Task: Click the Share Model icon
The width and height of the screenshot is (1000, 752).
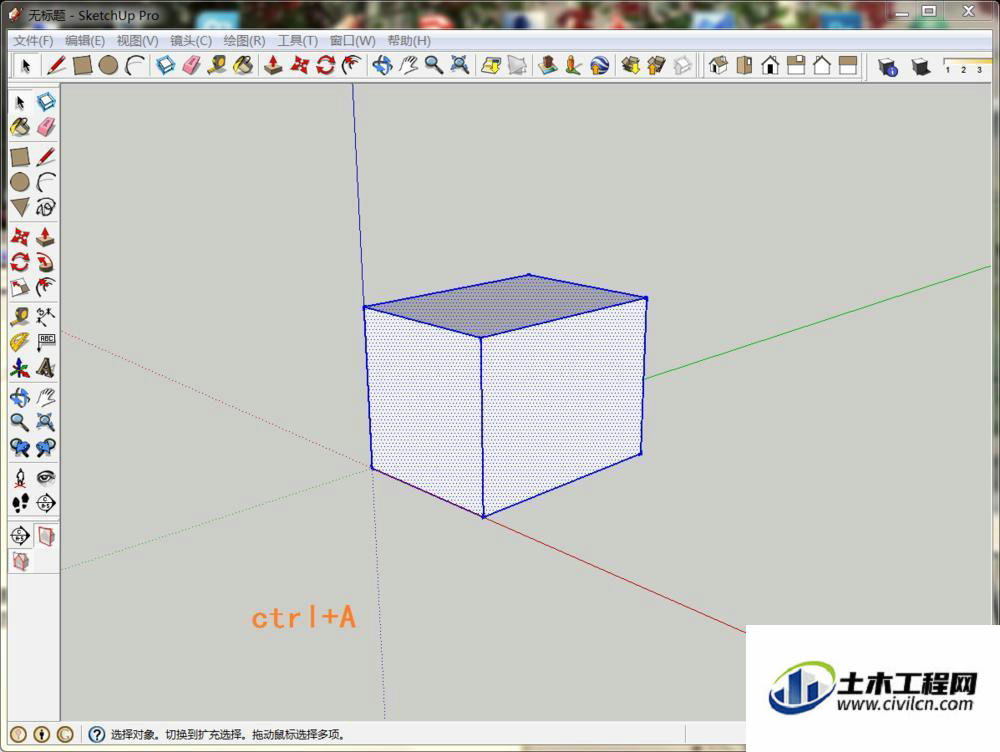Action: coord(656,65)
